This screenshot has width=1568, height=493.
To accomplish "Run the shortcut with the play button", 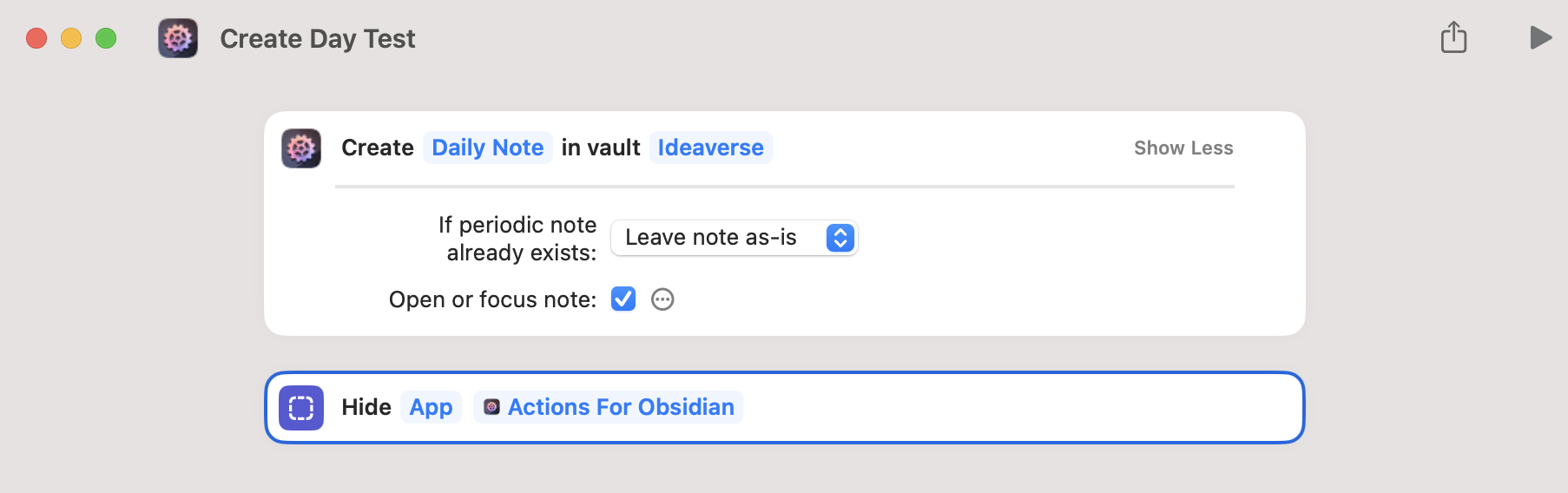I will point(1540,38).
